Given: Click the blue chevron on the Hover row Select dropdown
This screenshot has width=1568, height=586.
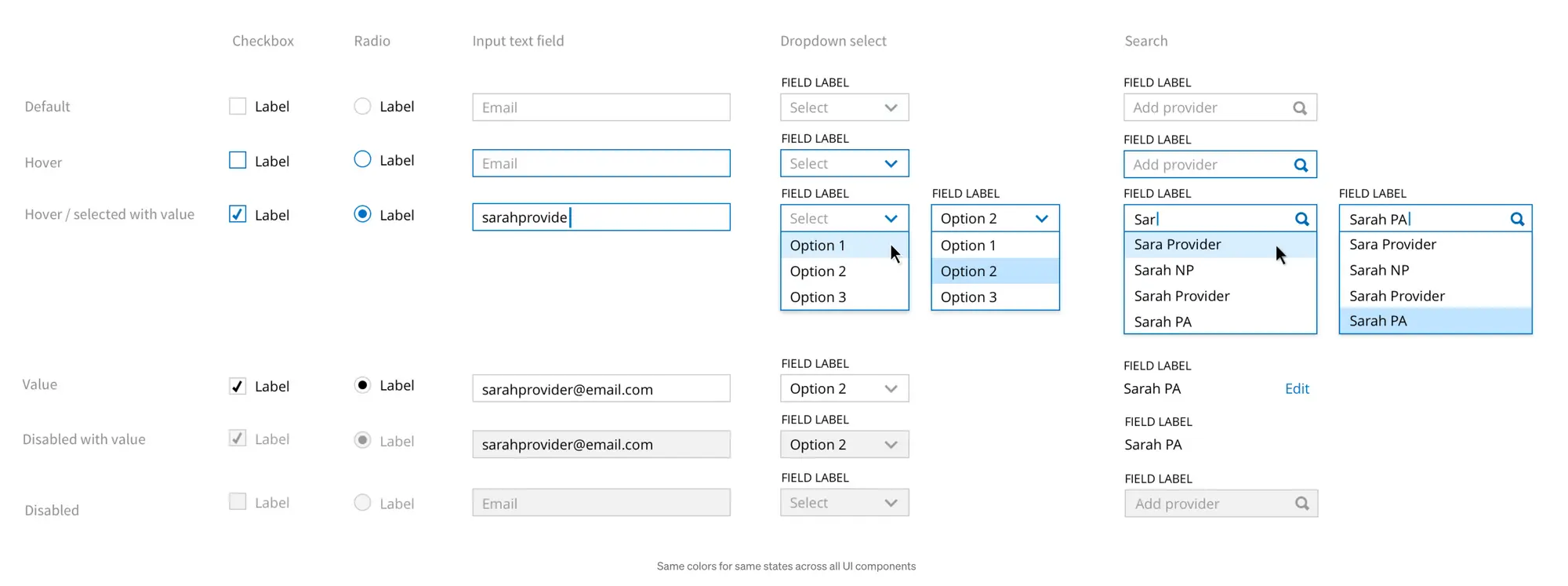Looking at the screenshot, I should pos(891,164).
